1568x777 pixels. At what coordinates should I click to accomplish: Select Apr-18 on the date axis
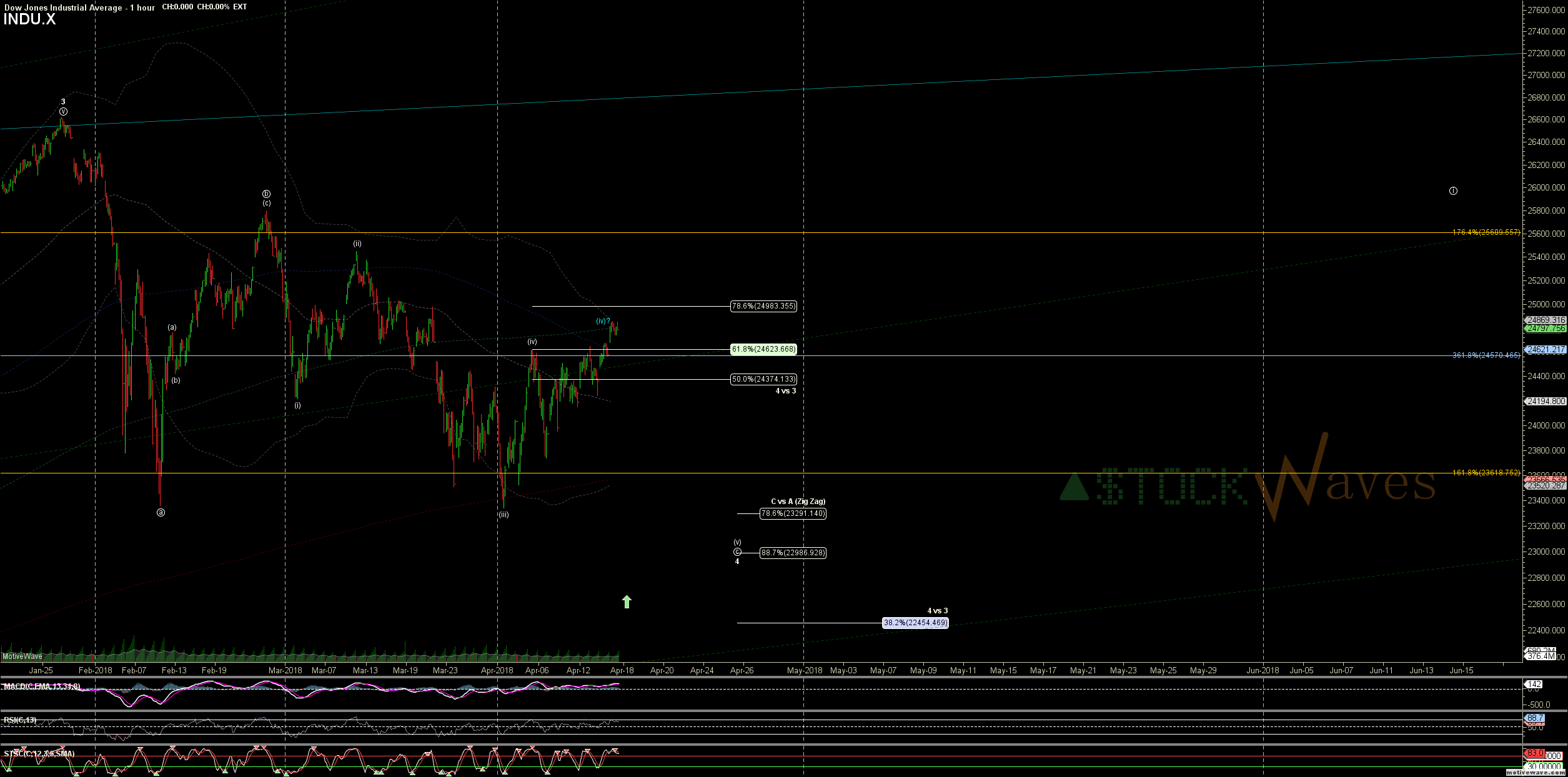click(x=622, y=670)
